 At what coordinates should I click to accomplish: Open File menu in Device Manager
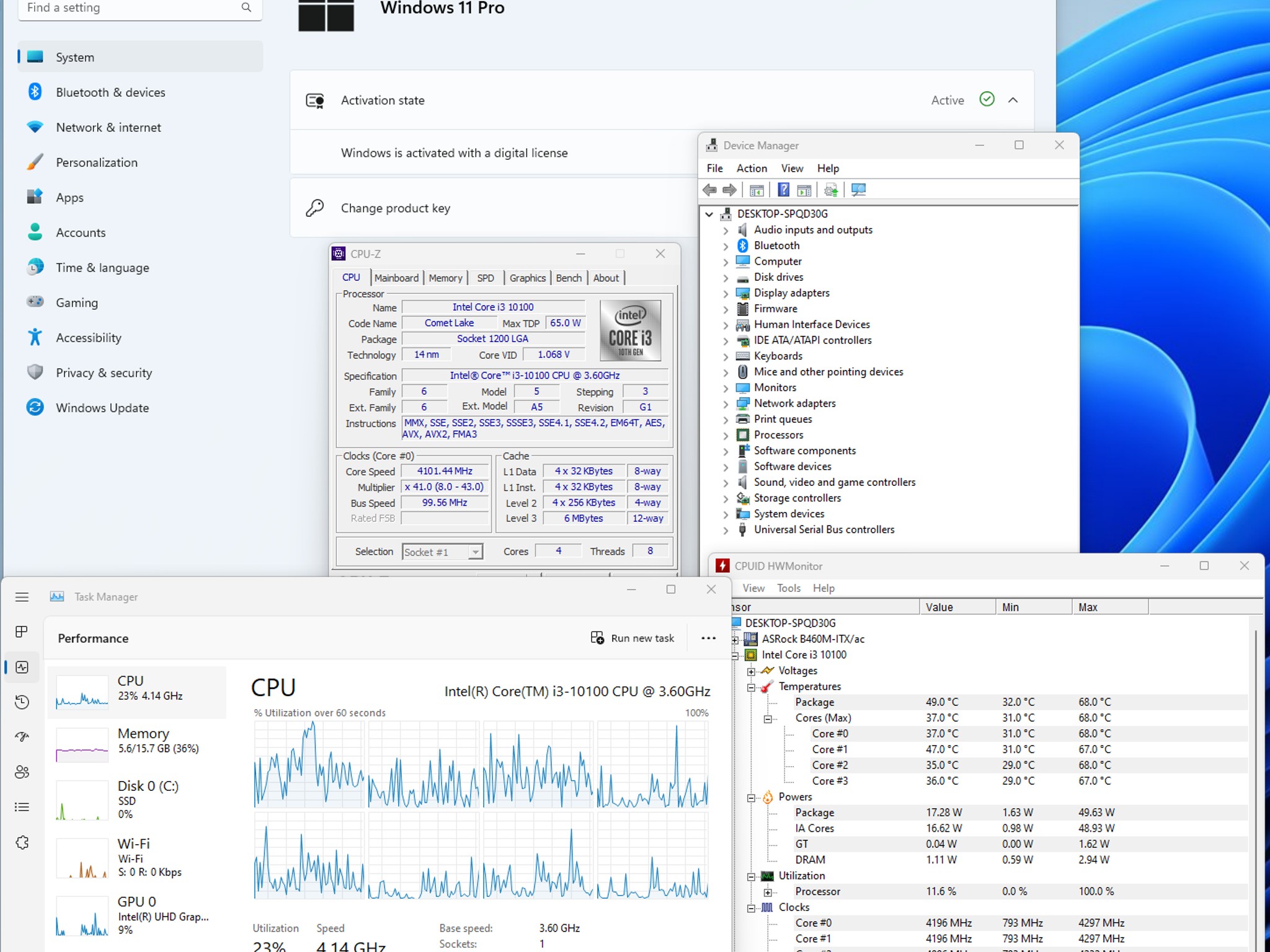click(715, 168)
